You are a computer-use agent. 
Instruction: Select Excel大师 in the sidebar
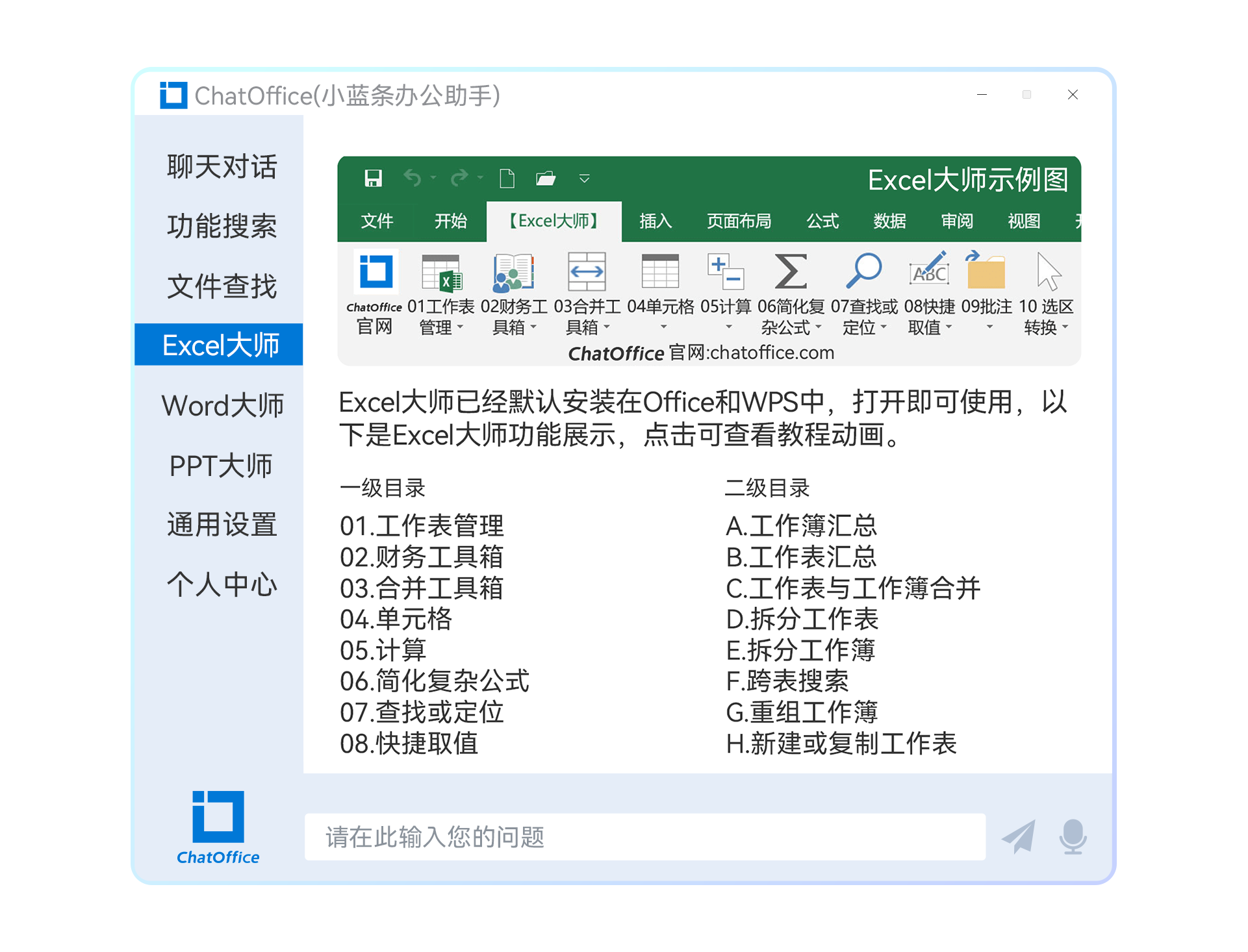coord(219,345)
